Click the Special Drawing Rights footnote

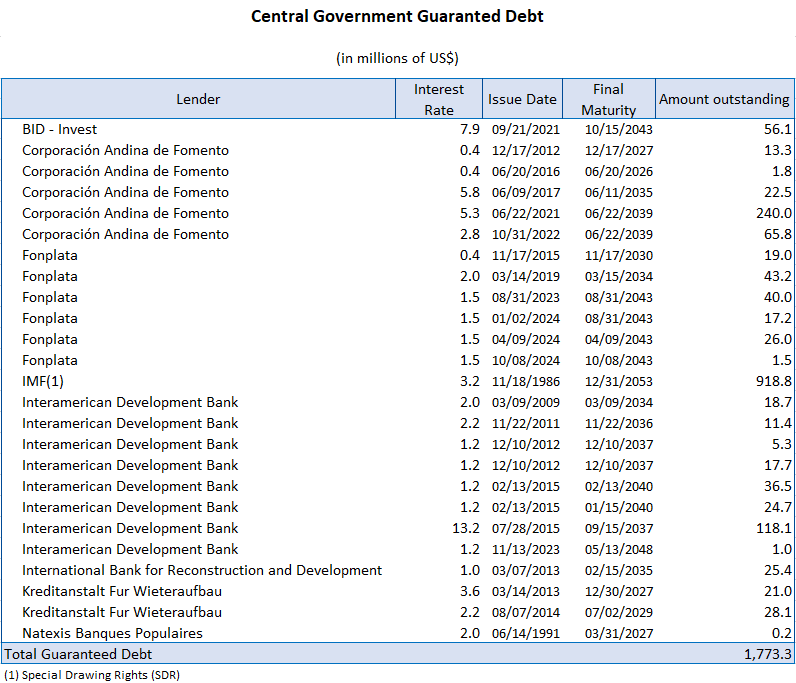pyautogui.click(x=91, y=674)
